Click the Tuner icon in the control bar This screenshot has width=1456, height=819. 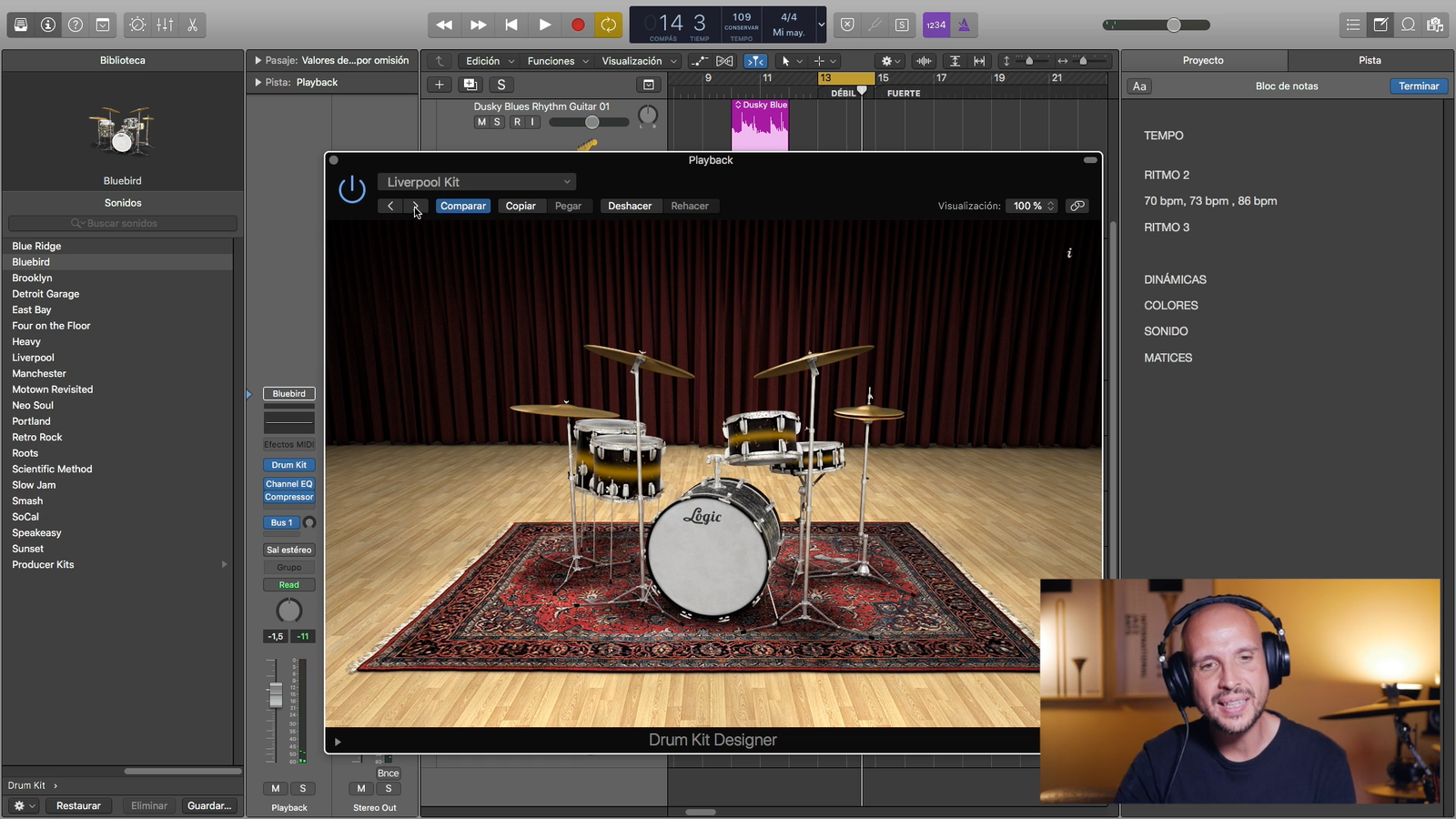875,25
